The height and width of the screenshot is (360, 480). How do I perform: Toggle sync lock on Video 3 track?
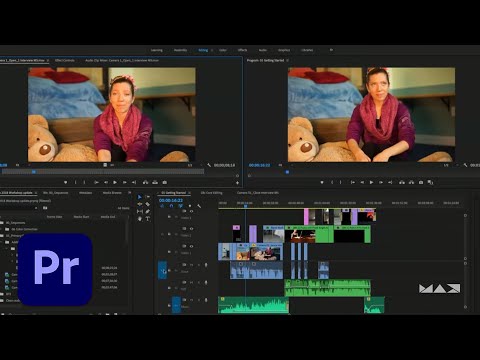tap(184, 211)
